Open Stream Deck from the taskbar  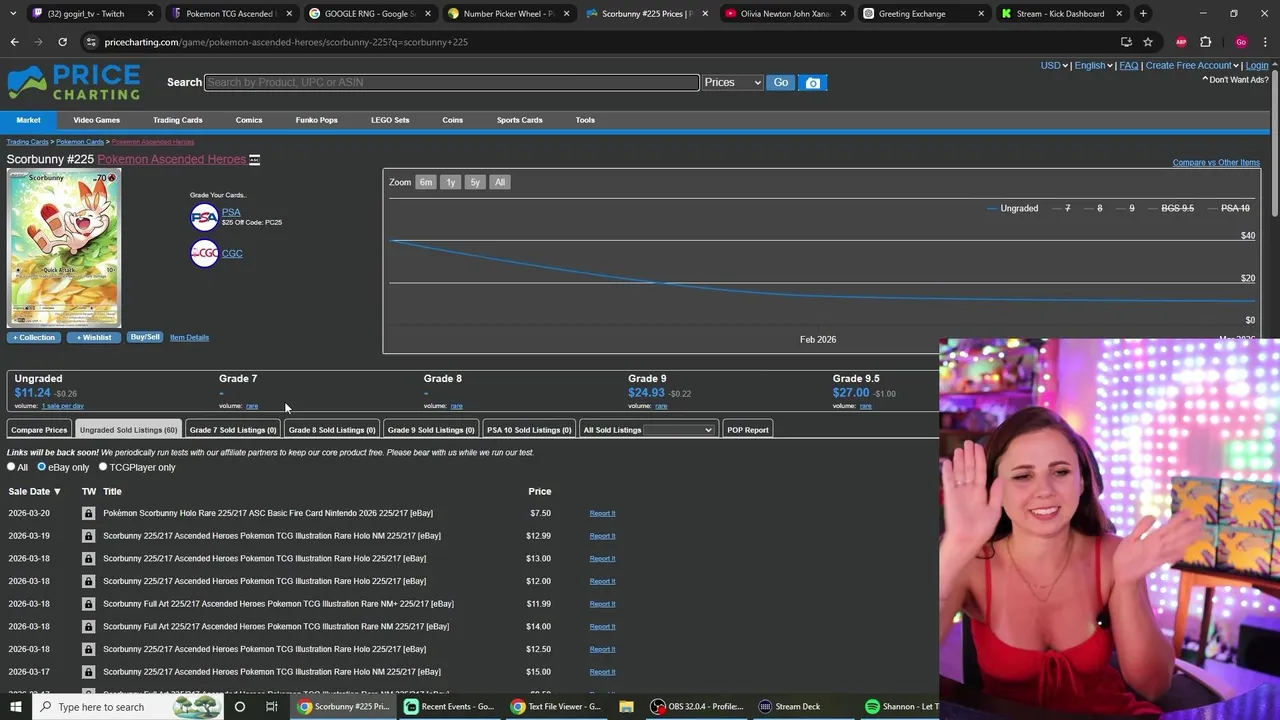point(790,707)
